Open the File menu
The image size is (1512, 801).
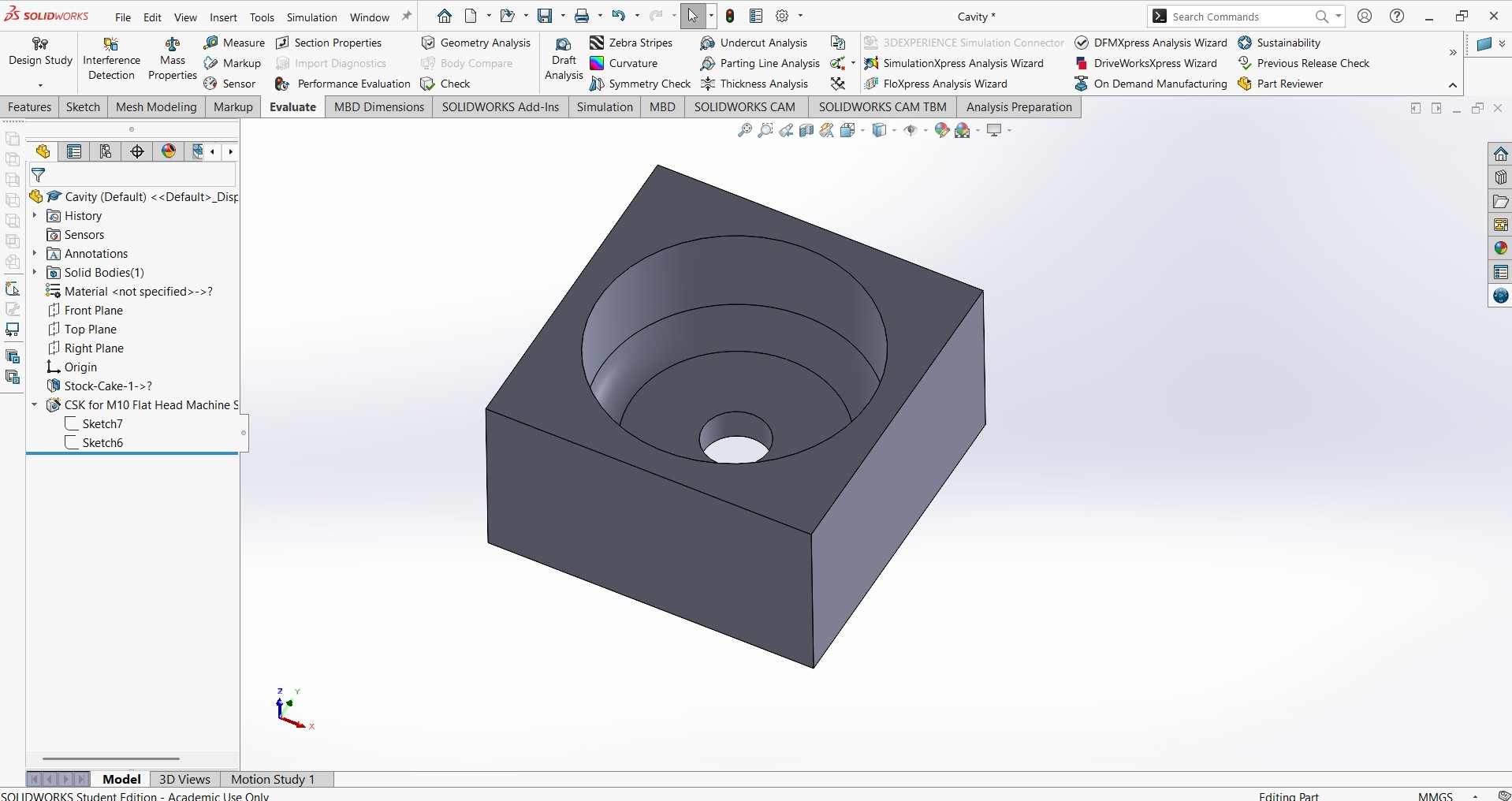point(123,17)
